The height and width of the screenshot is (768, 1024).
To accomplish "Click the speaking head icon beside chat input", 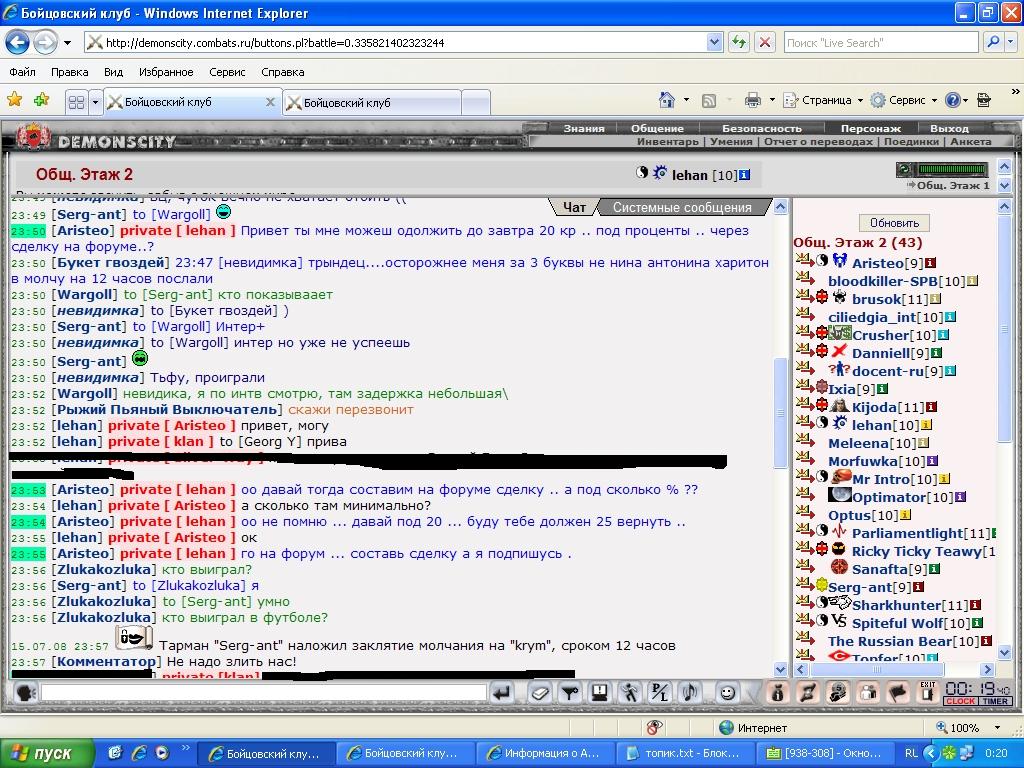I will point(25,692).
